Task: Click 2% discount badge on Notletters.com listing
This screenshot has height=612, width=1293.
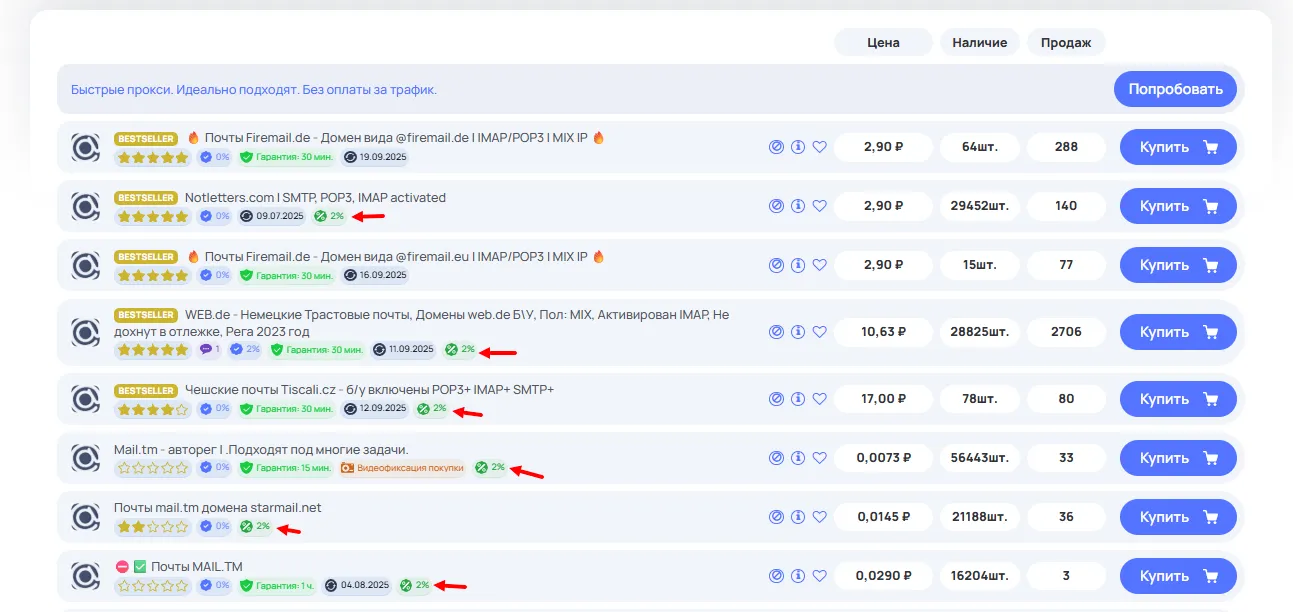Action: (x=329, y=216)
